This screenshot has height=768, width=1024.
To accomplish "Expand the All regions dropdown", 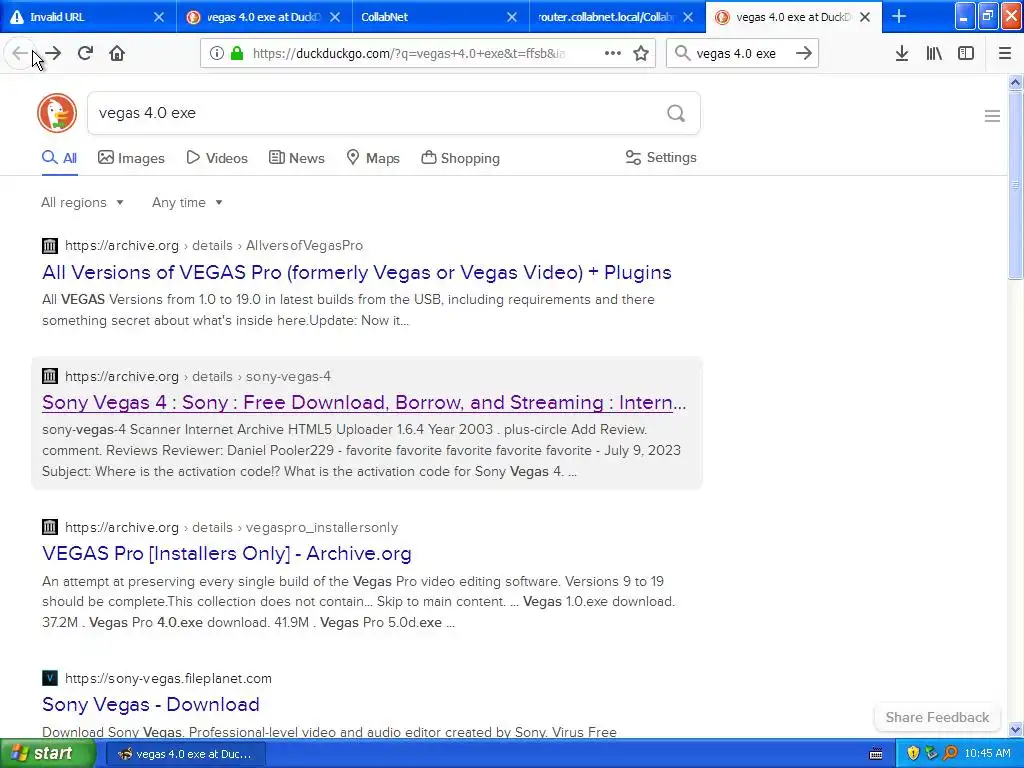I will click(x=82, y=202).
